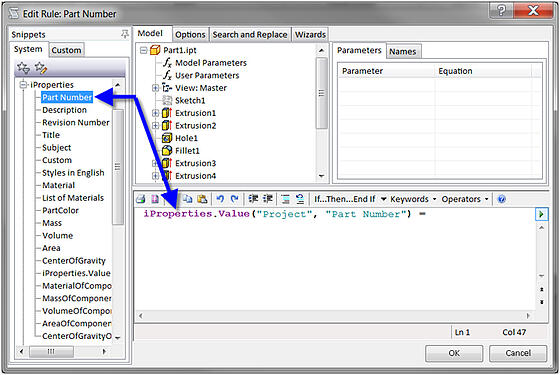Click the pin icon on Snippets panel
The height and width of the screenshot is (375, 560).
125,34
